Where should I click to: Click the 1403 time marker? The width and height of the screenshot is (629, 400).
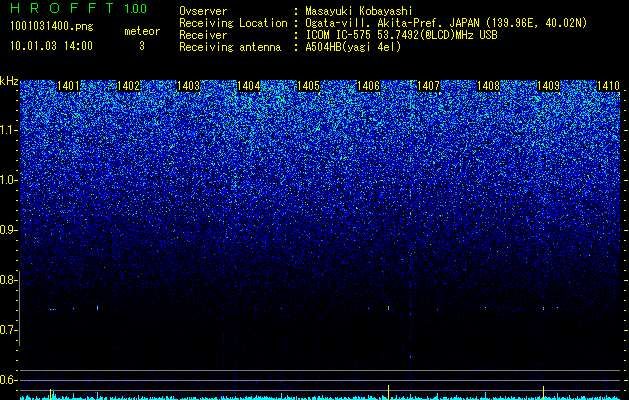188,86
